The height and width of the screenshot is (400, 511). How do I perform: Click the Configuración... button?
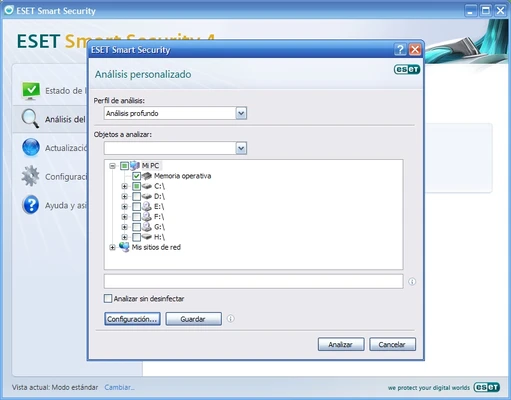[132, 319]
